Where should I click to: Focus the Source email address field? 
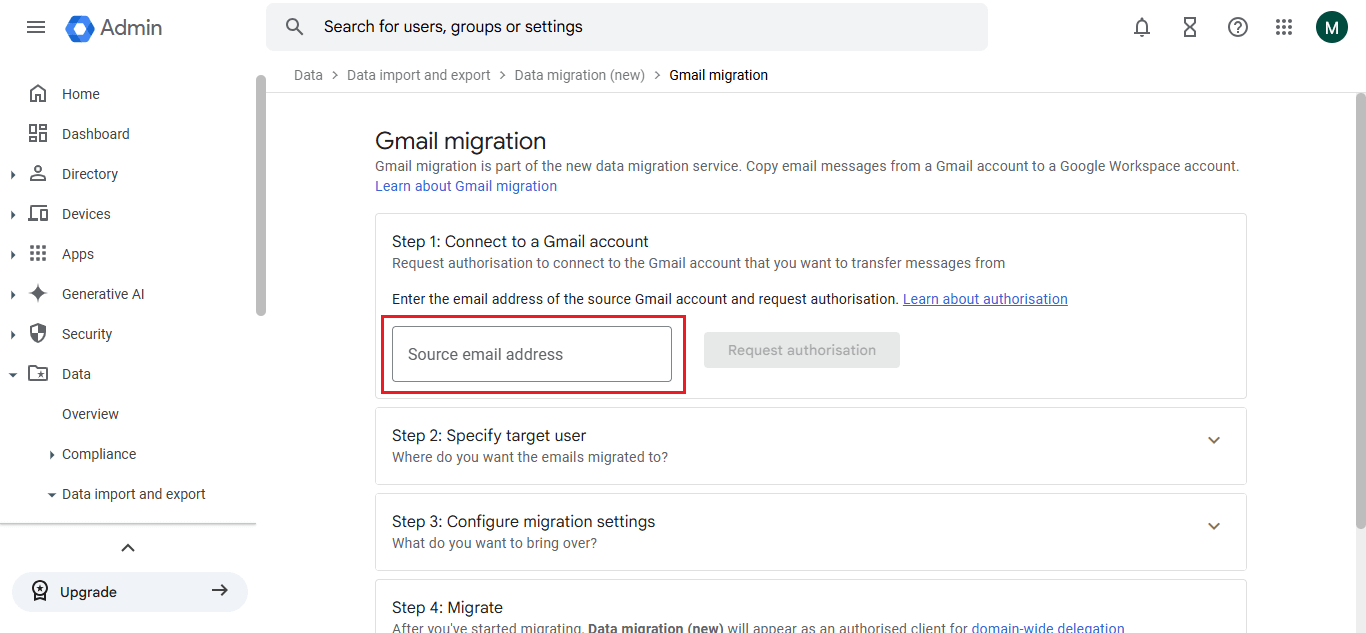click(x=532, y=354)
